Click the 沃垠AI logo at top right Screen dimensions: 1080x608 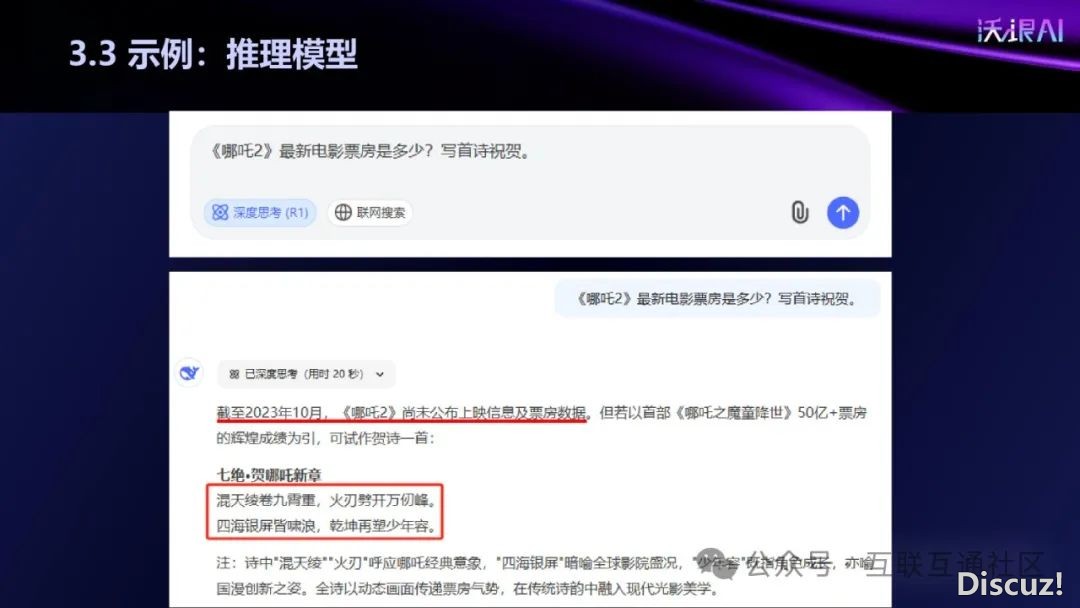pos(1021,31)
